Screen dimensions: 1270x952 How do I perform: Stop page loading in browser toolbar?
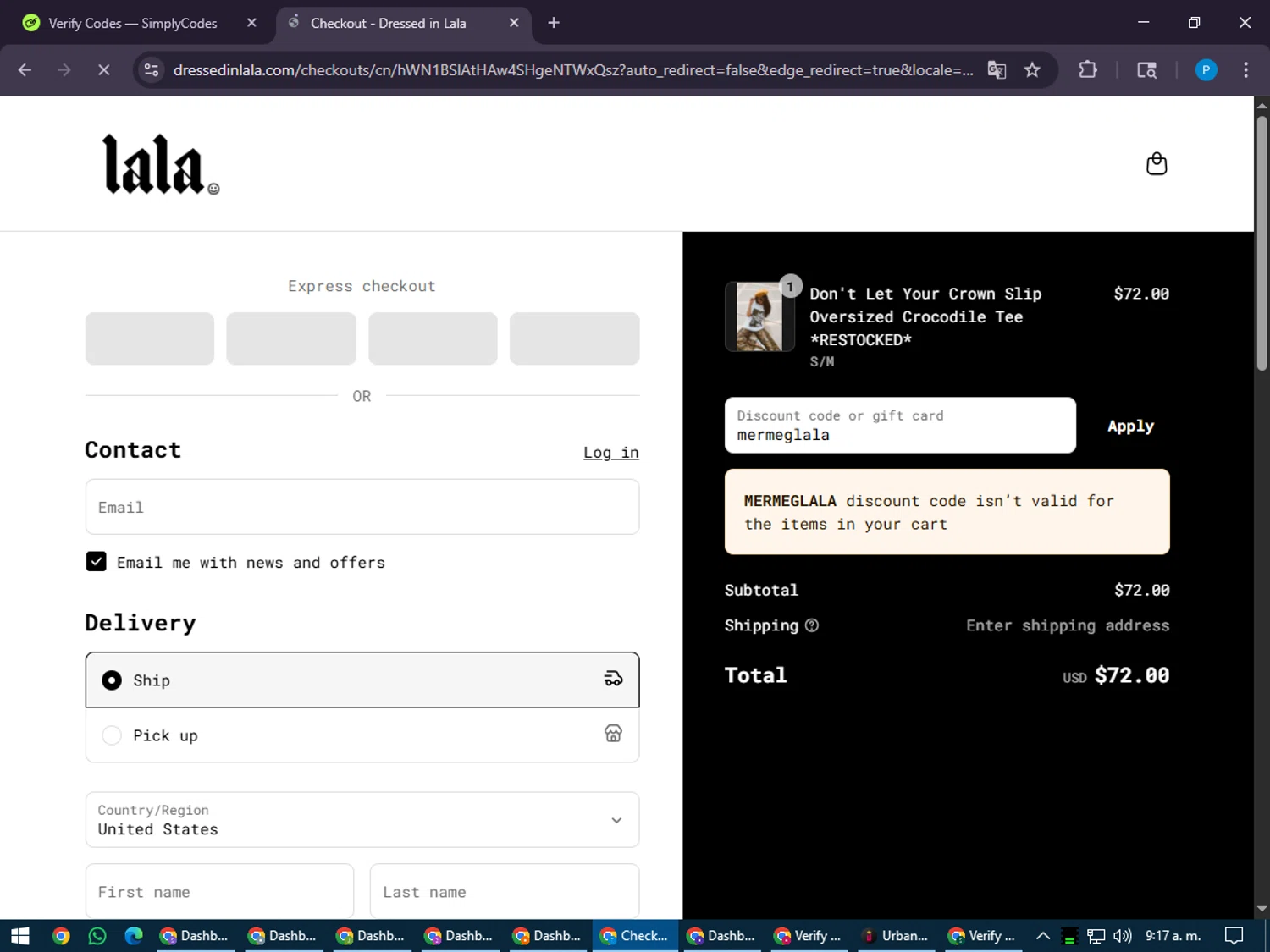tap(103, 70)
